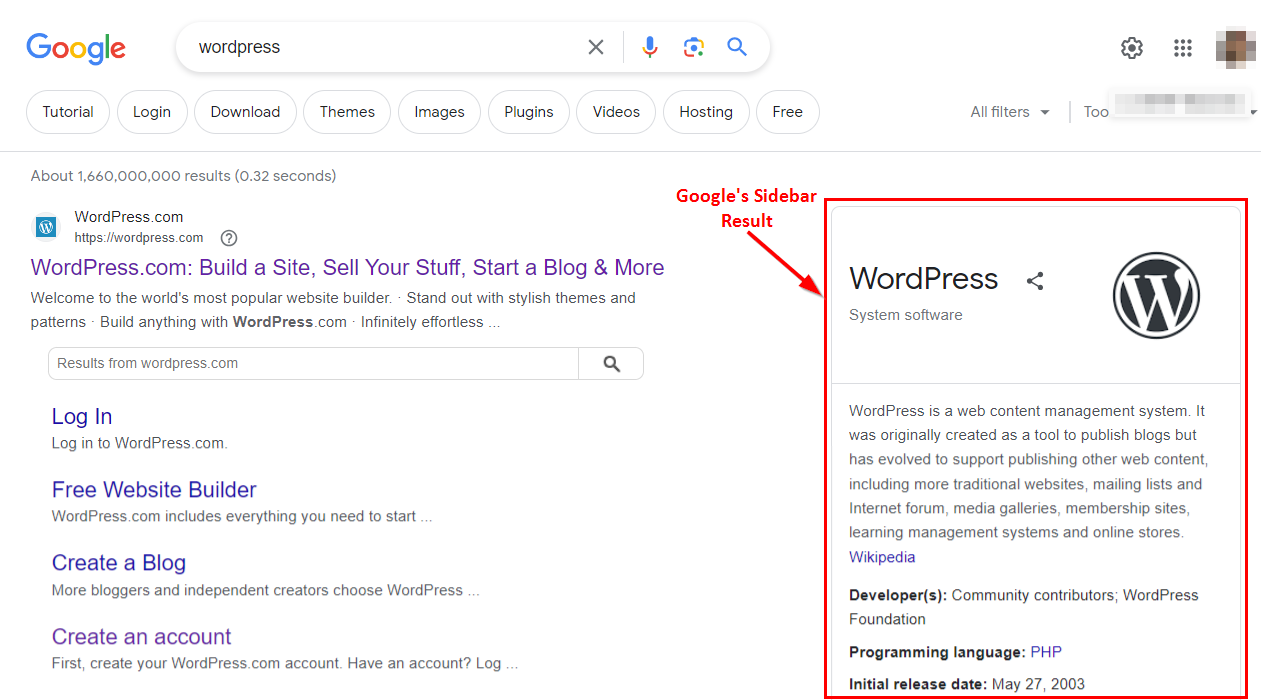Select the Free filter chip
This screenshot has height=700, width=1261.
(788, 112)
